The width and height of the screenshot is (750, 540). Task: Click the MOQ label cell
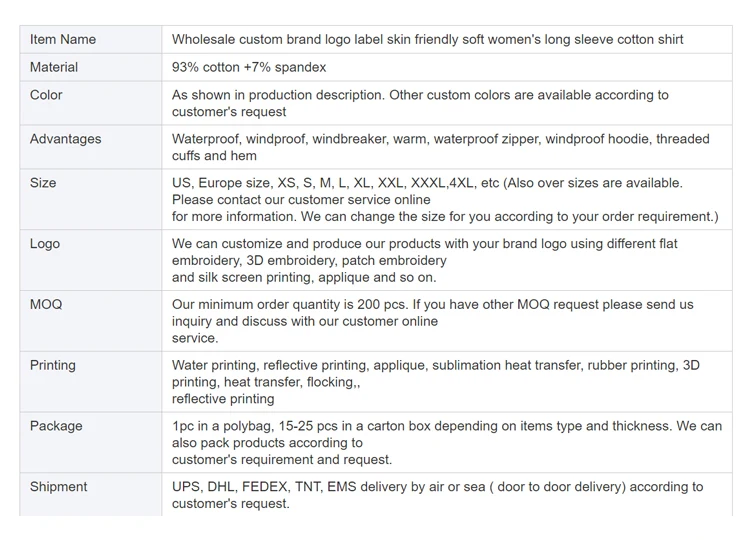[46, 304]
